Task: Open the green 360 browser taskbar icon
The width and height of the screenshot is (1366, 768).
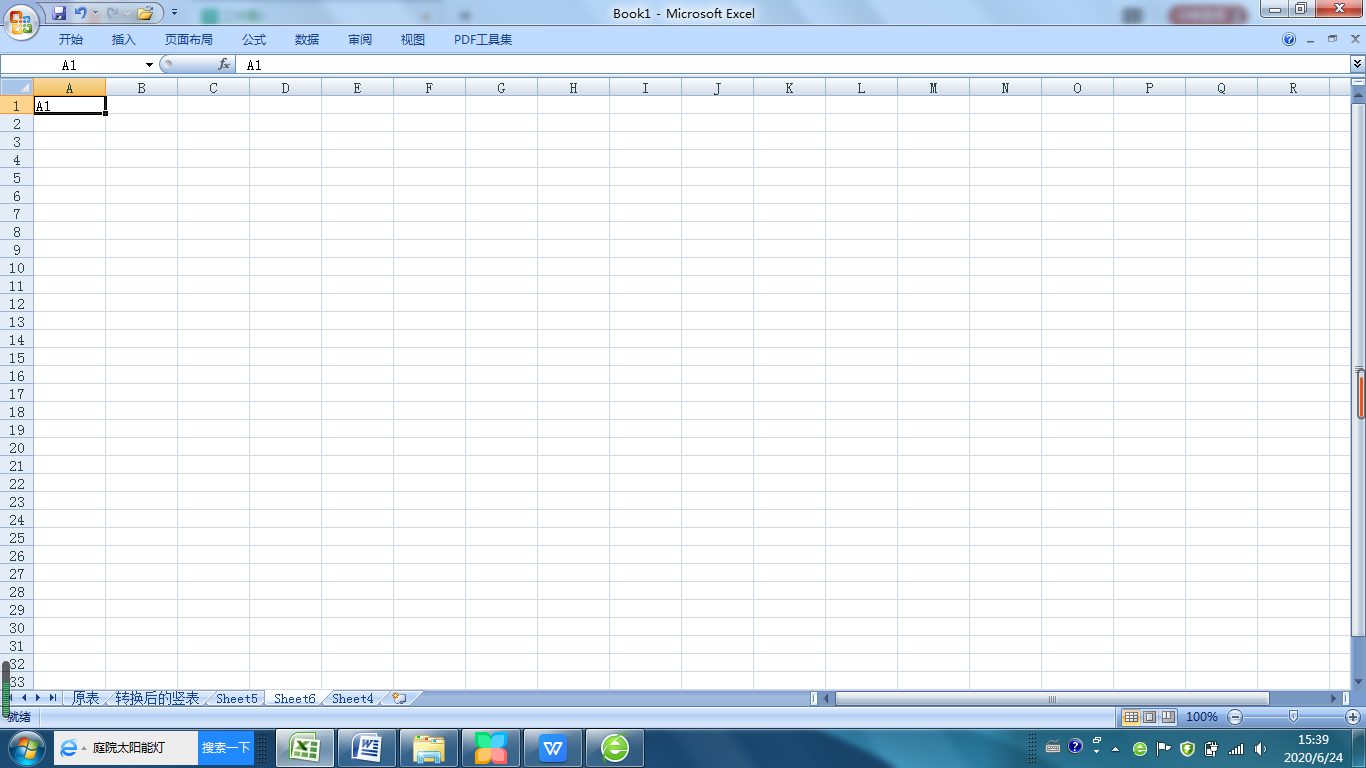Action: point(615,748)
